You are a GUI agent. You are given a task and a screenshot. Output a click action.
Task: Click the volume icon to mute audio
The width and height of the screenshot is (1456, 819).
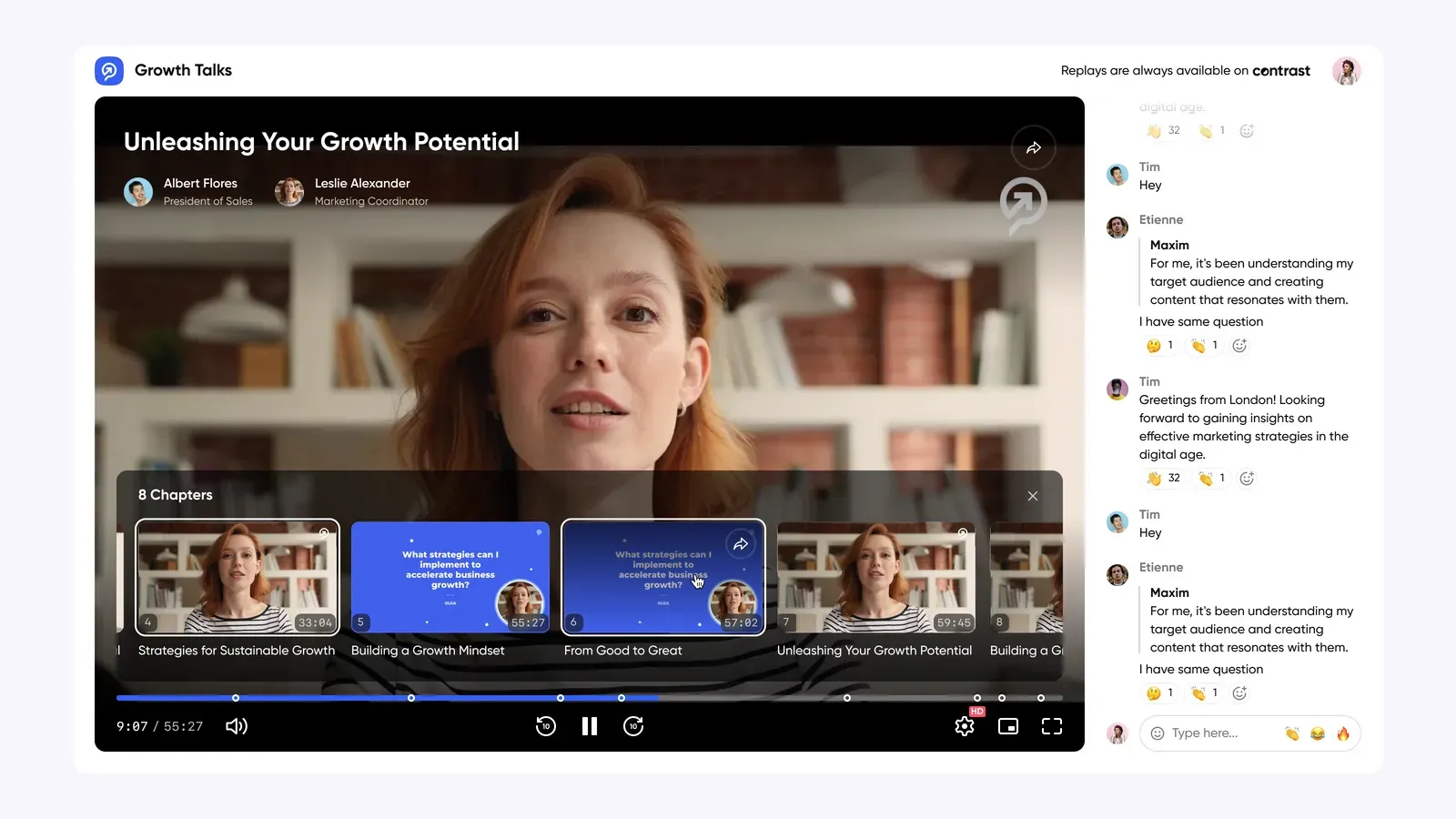[236, 726]
